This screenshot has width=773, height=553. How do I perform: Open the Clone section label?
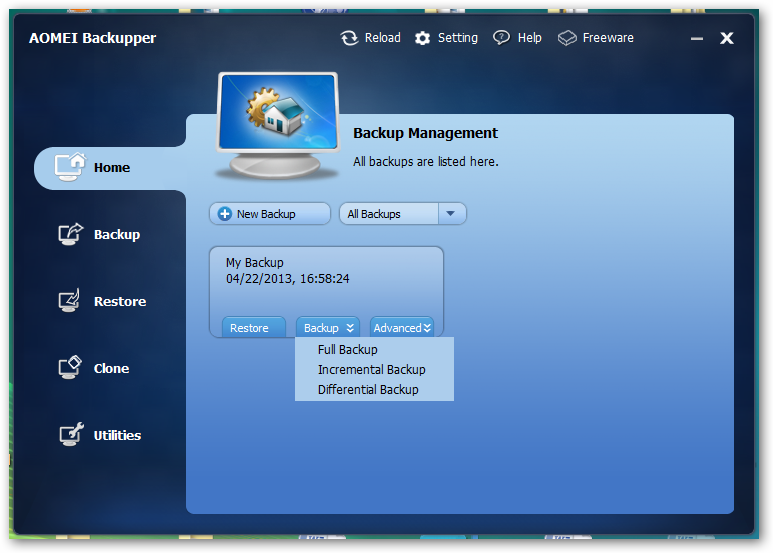tap(111, 368)
